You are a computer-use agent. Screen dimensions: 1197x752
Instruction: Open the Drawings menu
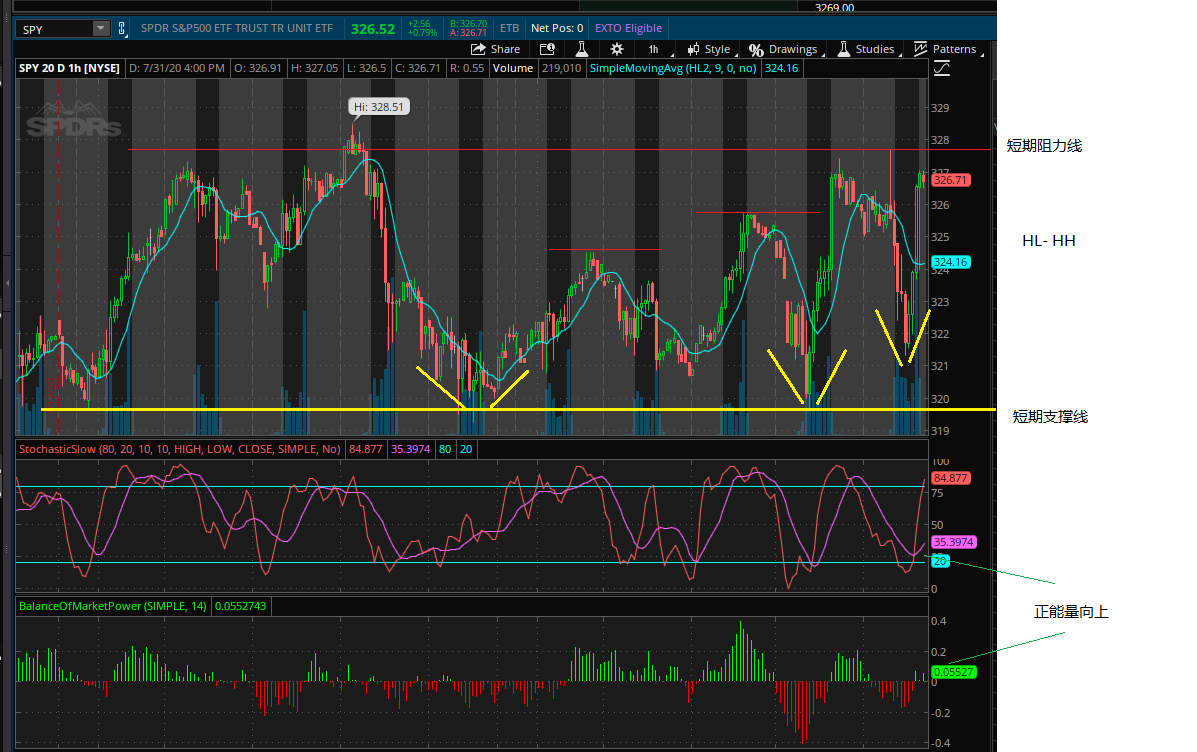[785, 49]
